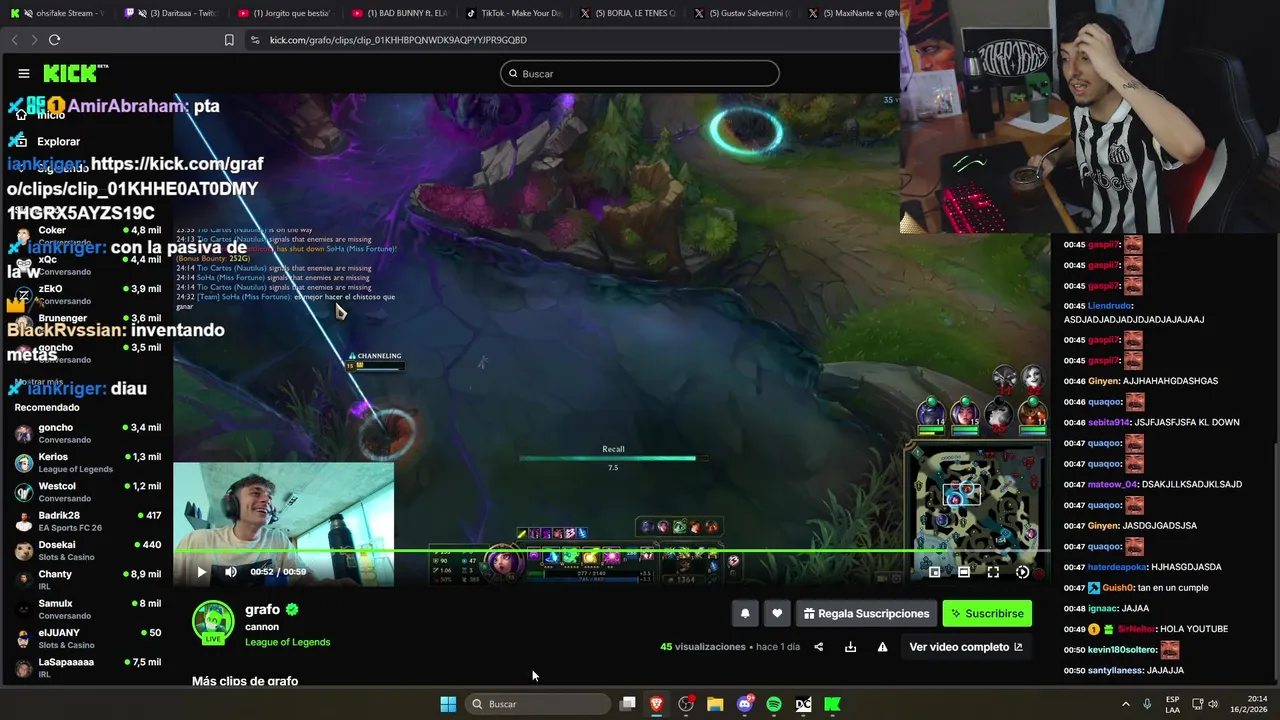Screen dimensions: 1280x720
Task: Open Samulx channel in sidebar
Action: (x=88, y=609)
